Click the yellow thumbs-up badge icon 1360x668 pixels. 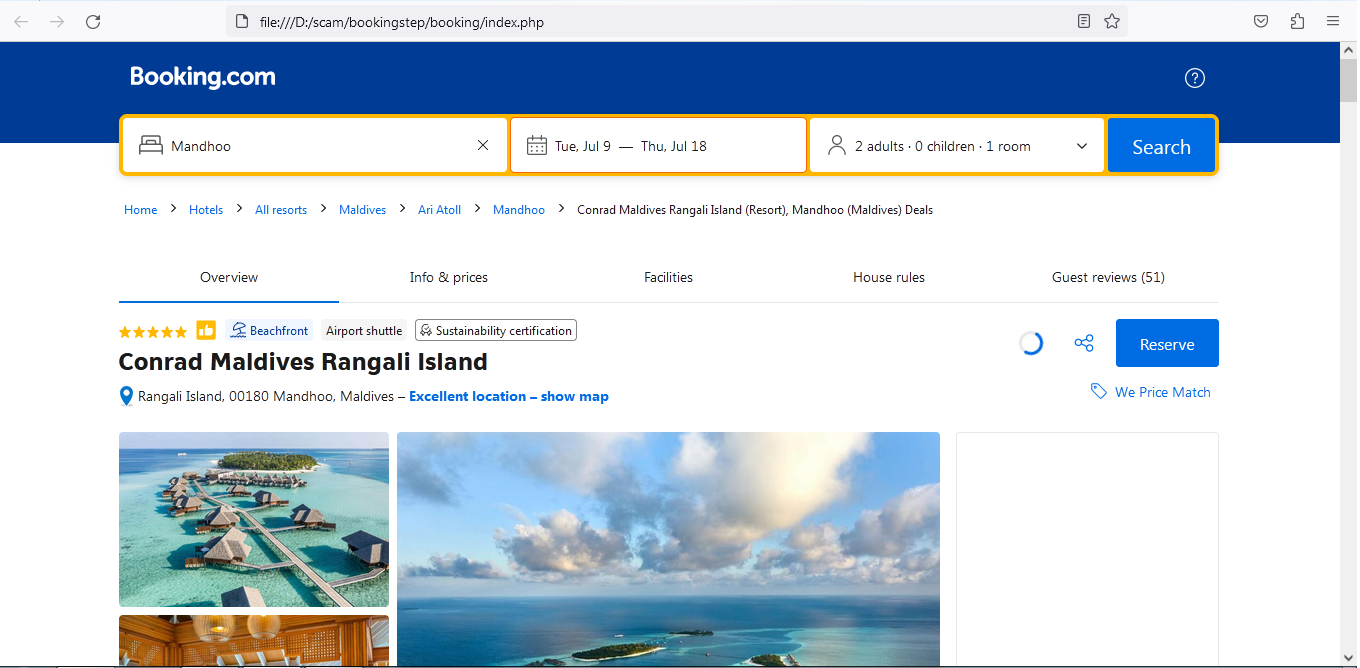[x=206, y=330]
